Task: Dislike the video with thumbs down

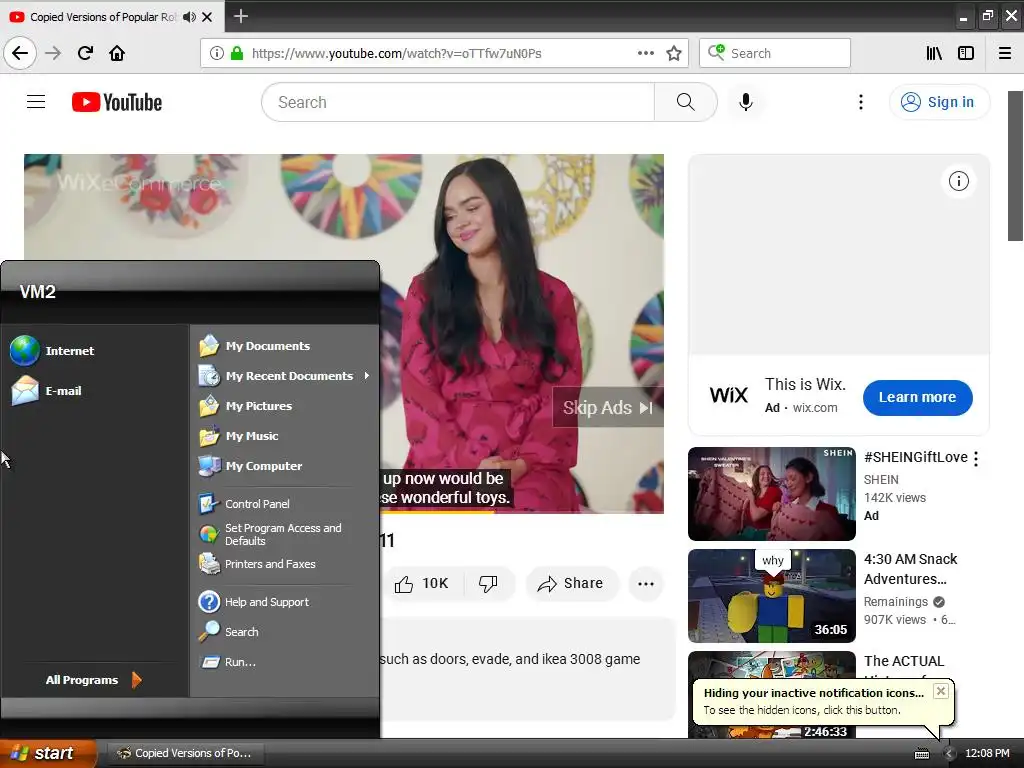Action: click(x=488, y=583)
